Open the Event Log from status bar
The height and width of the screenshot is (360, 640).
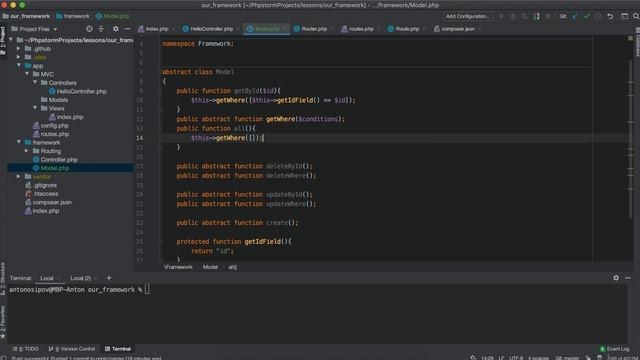(x=615, y=349)
